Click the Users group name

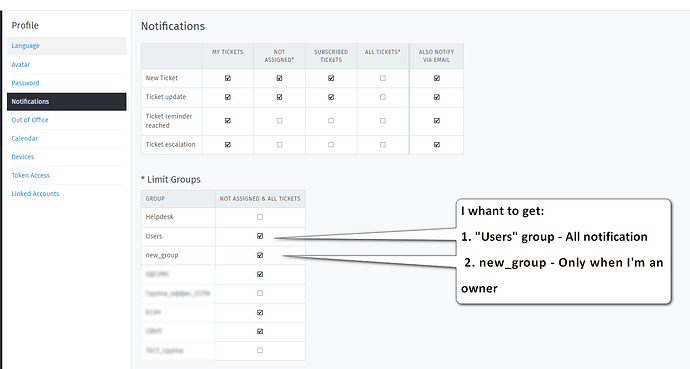point(154,236)
